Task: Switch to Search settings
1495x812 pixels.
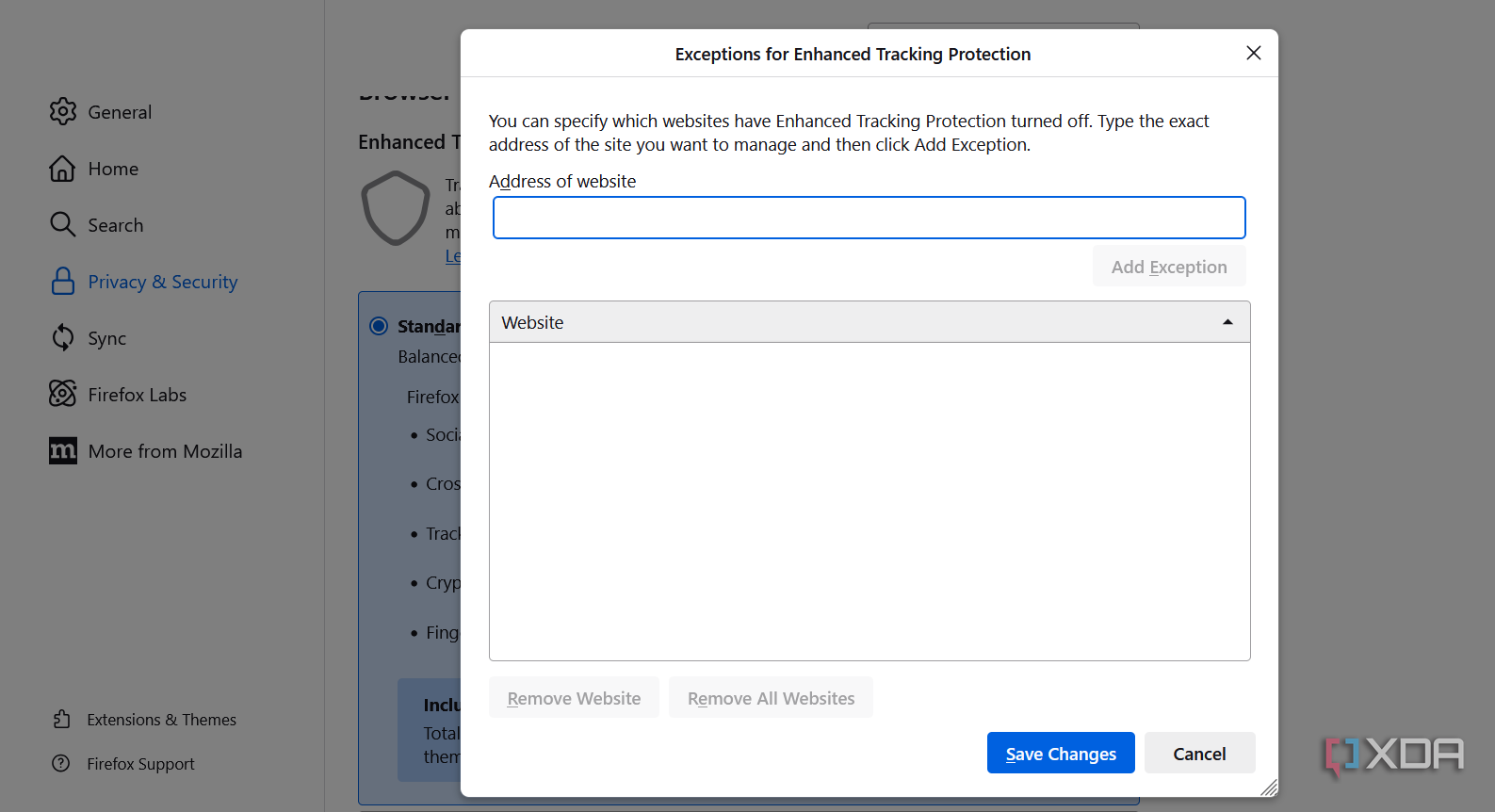Action: [x=116, y=225]
